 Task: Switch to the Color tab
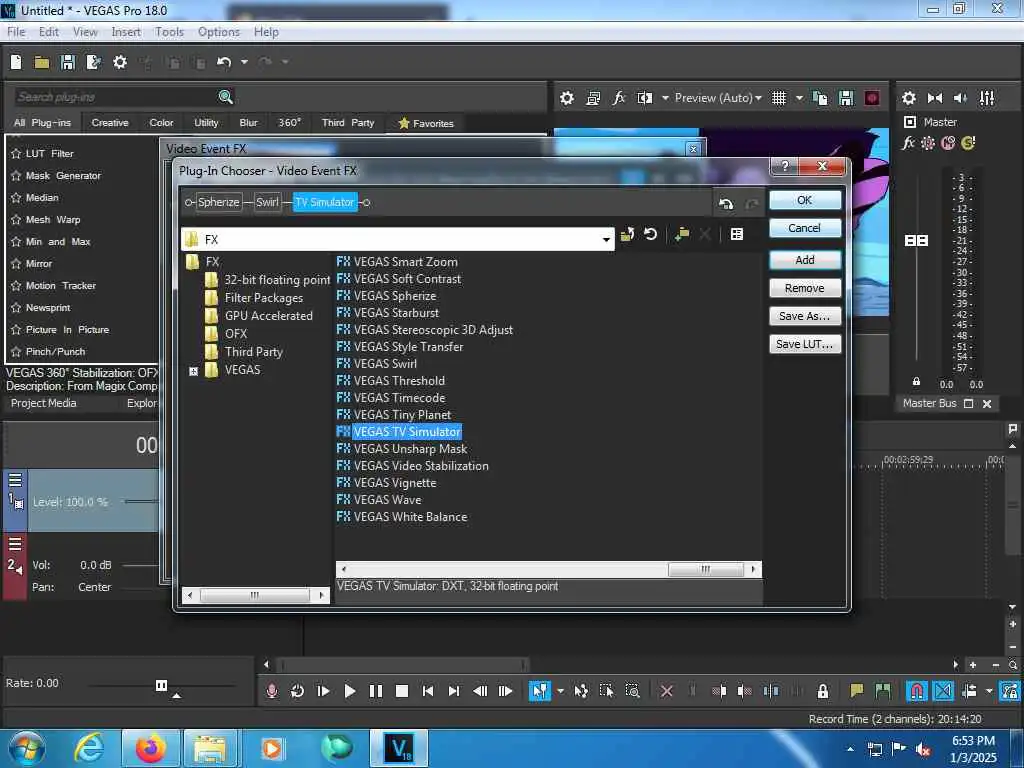pyautogui.click(x=161, y=123)
